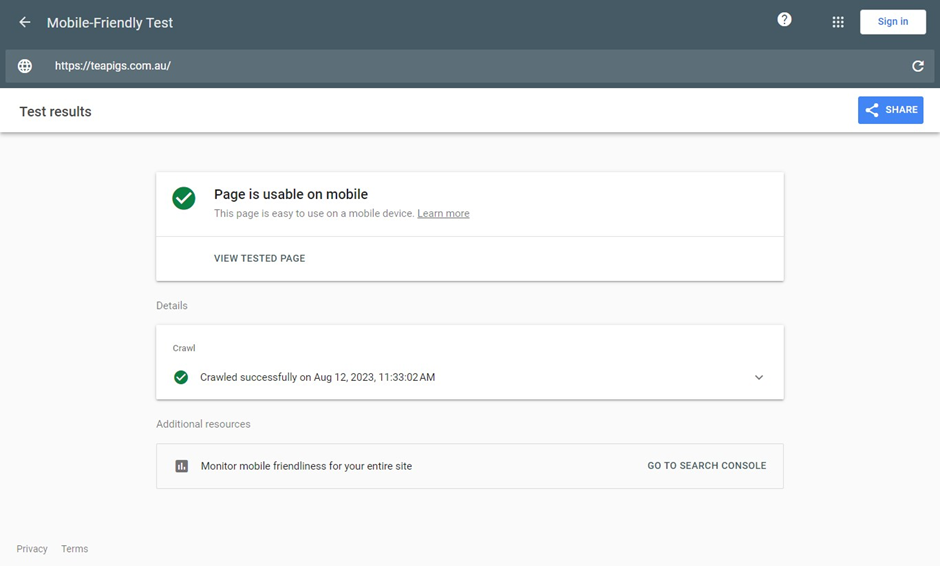
Task: Click the back arrow icon
Action: click(x=25, y=22)
